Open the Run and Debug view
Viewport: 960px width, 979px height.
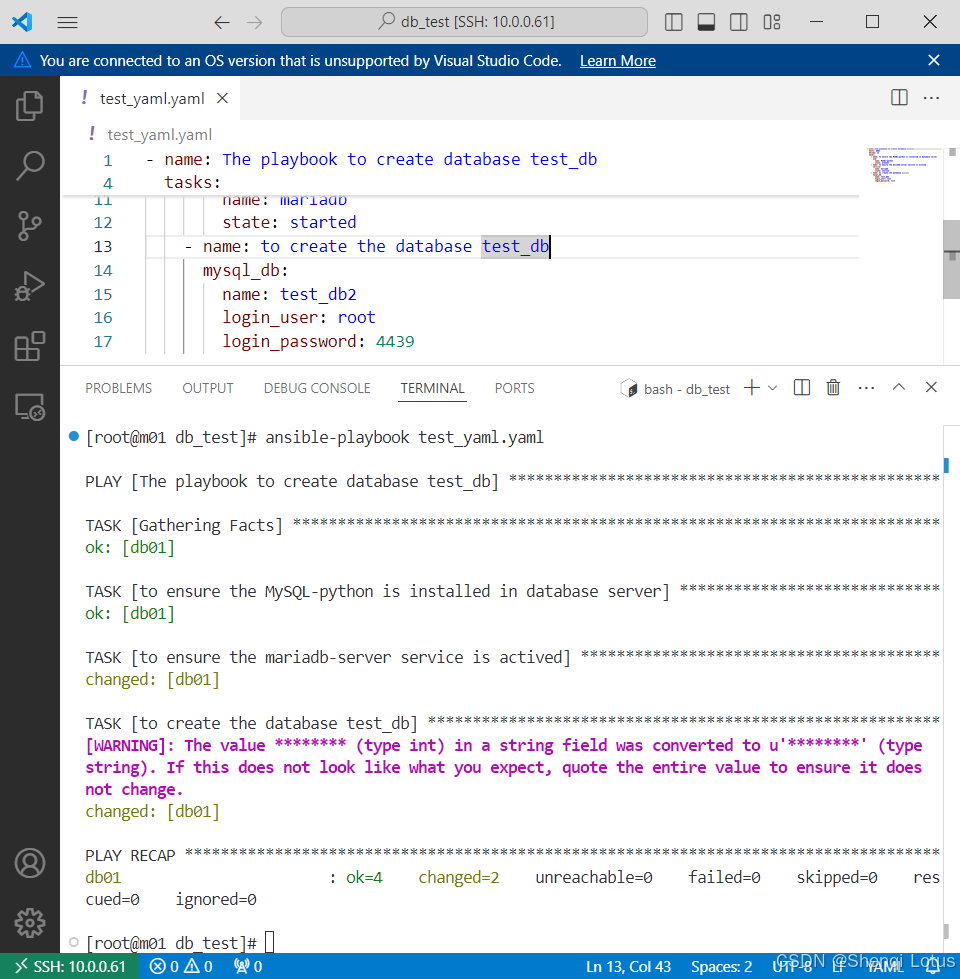coord(30,287)
